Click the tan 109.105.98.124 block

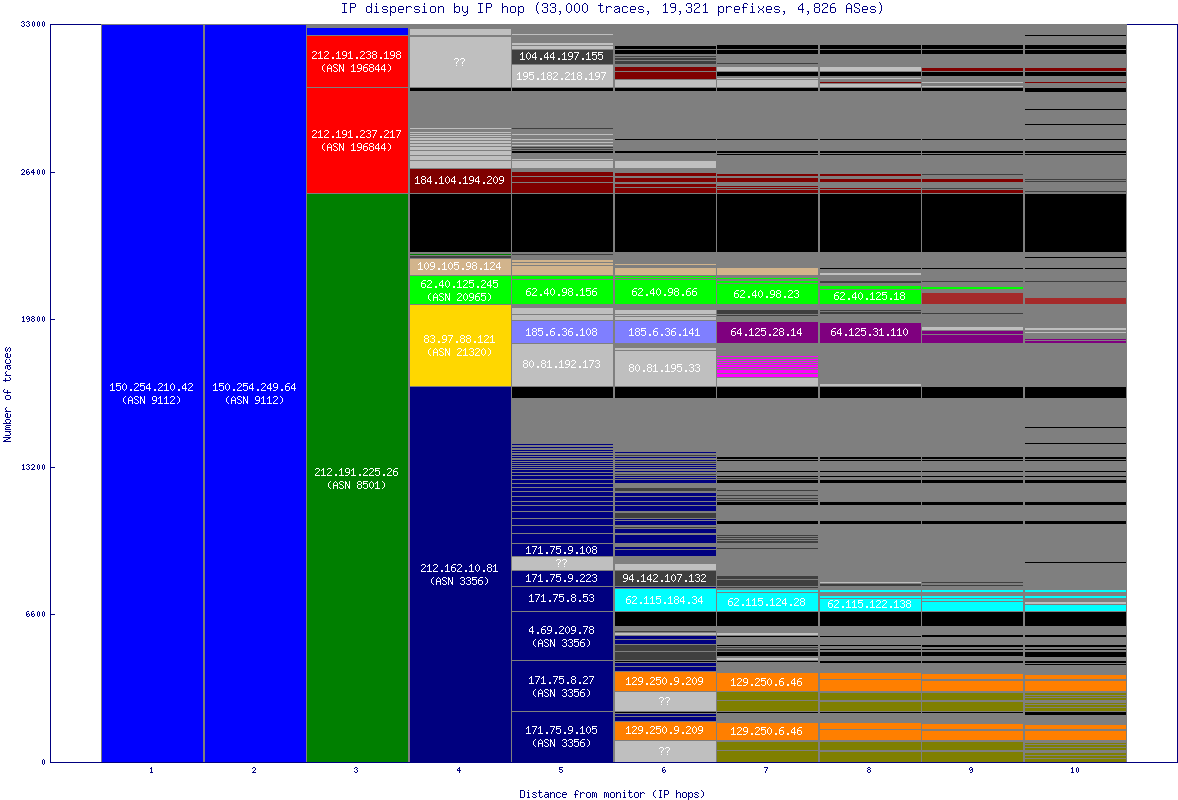[459, 266]
